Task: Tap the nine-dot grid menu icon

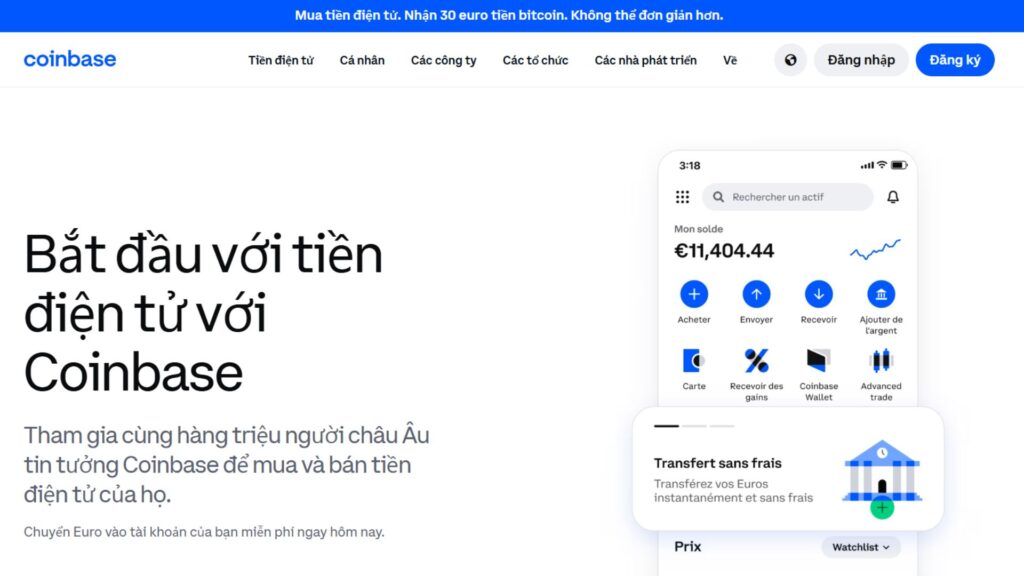Action: (682, 197)
